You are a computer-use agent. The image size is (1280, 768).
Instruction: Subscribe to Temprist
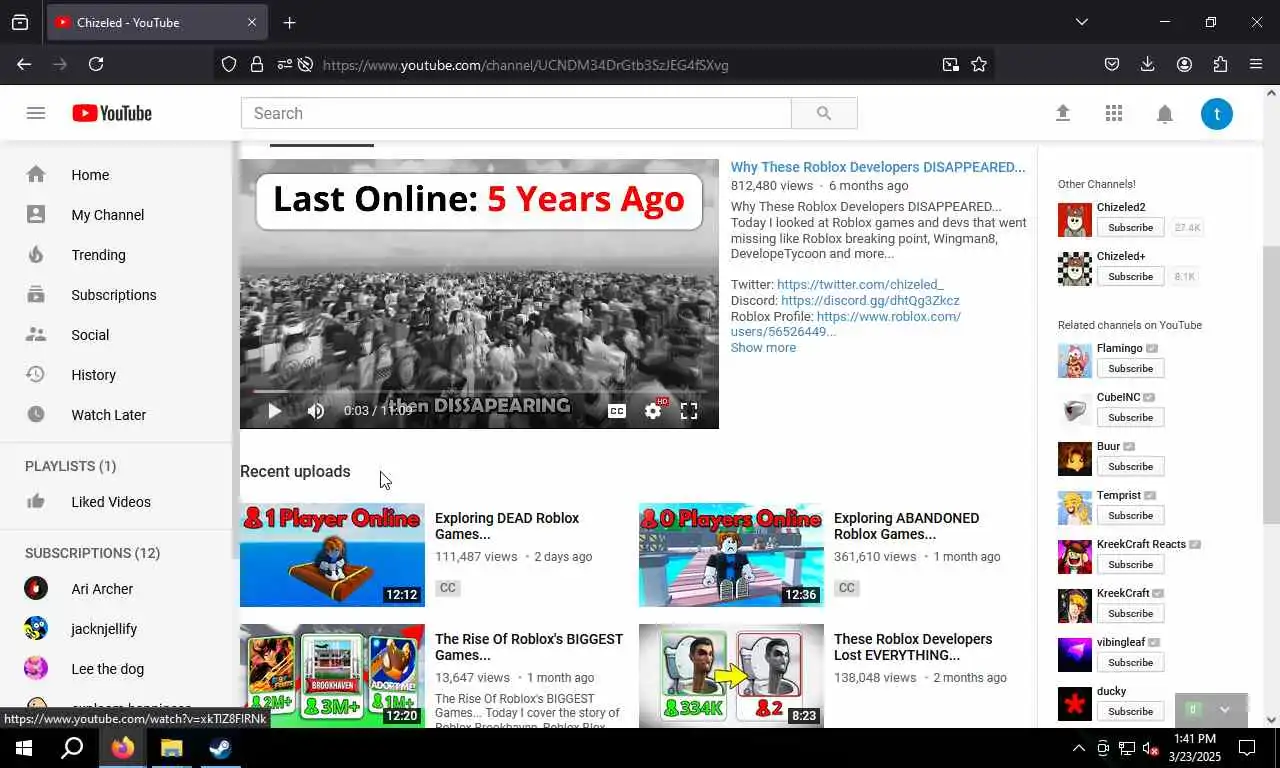1131,515
